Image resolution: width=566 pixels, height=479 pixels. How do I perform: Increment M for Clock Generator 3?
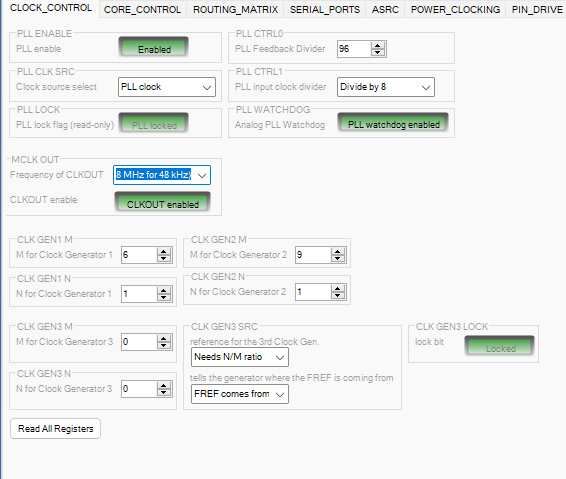(164, 338)
